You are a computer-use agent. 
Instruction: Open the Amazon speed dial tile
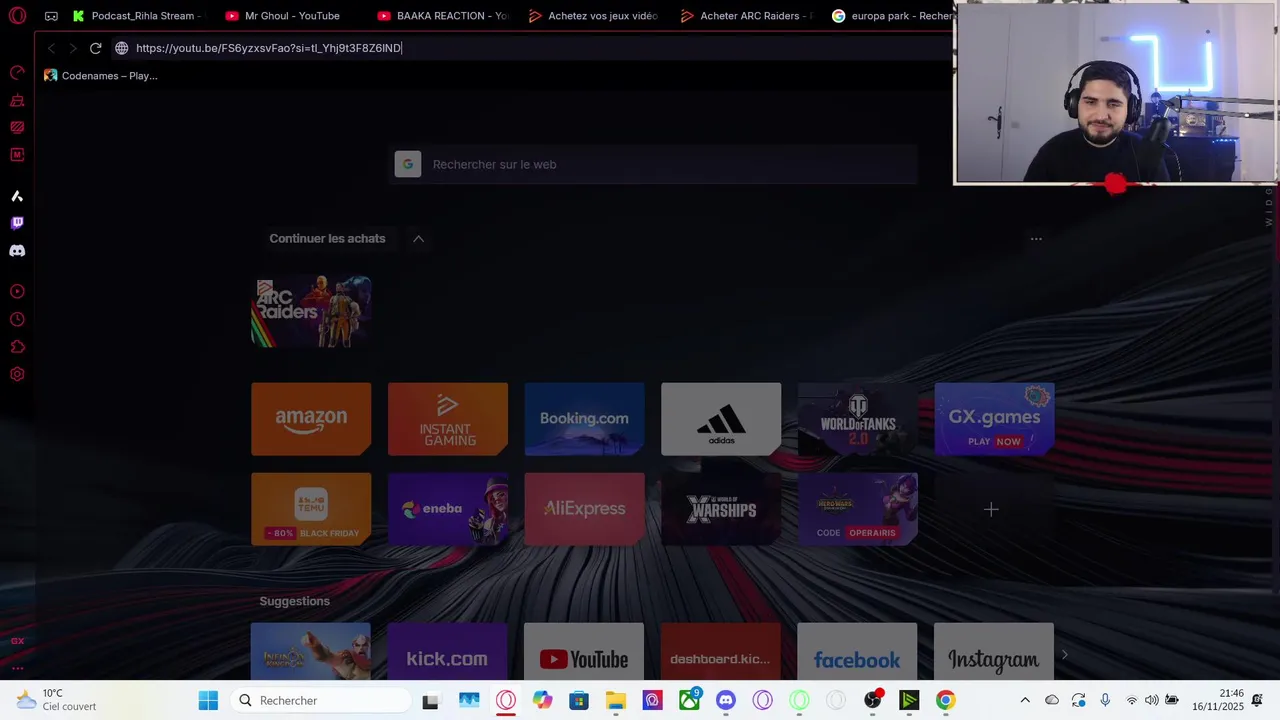tap(311, 419)
